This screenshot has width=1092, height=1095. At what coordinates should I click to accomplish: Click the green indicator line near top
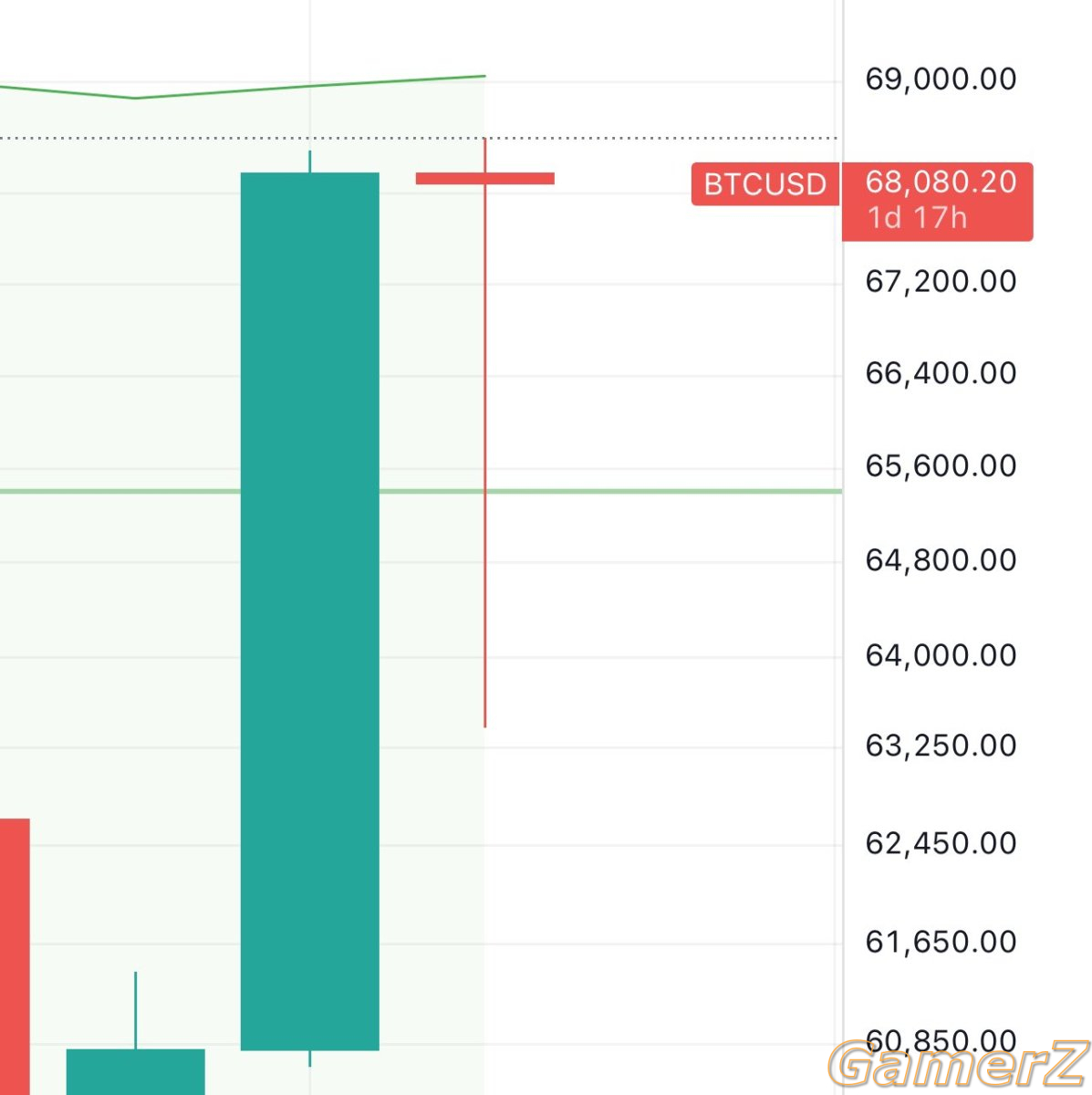(310, 87)
